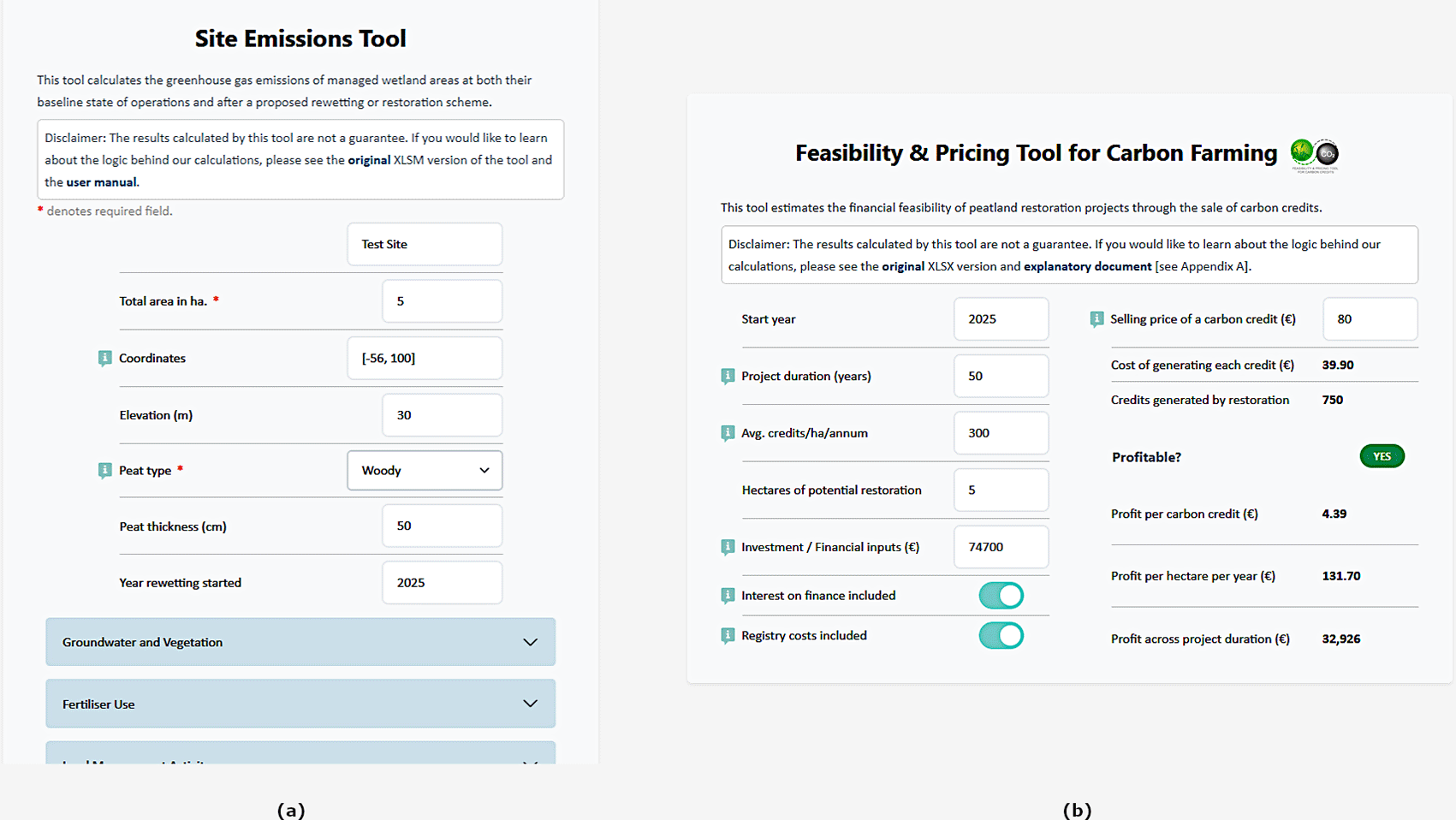Click info icon beside Peat type
The height and width of the screenshot is (820, 1456).
(104, 471)
